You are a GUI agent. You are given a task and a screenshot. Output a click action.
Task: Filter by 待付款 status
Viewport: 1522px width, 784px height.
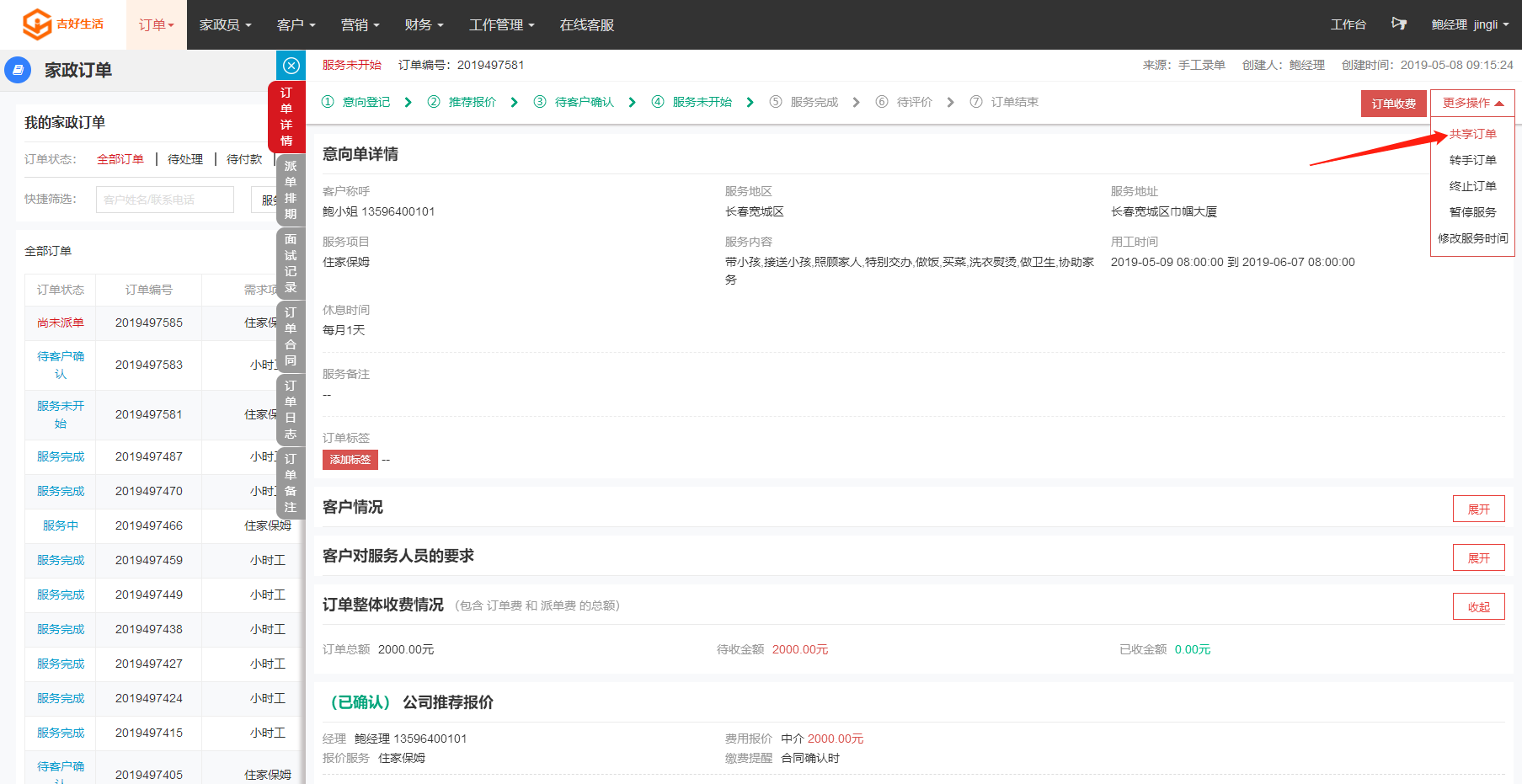(x=244, y=159)
